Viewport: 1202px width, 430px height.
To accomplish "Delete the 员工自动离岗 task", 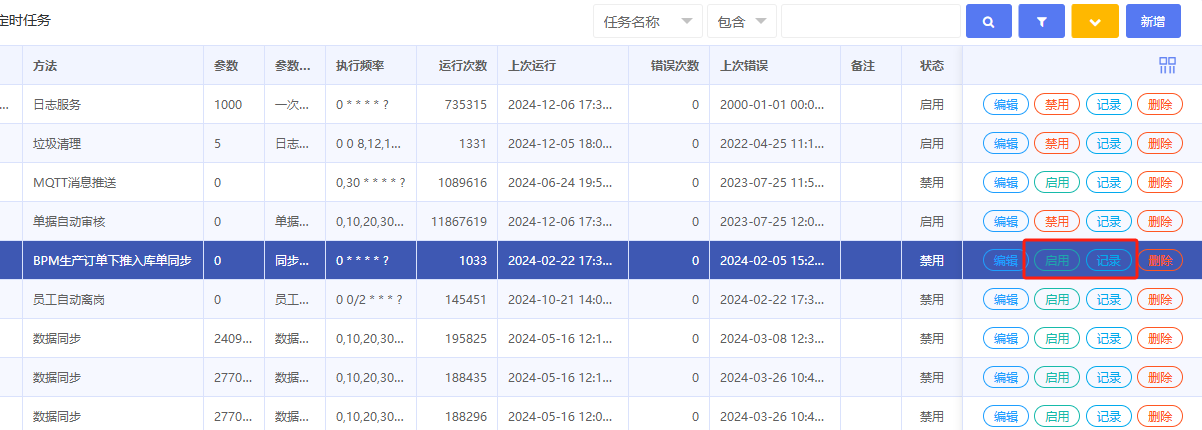I will pos(1160,299).
